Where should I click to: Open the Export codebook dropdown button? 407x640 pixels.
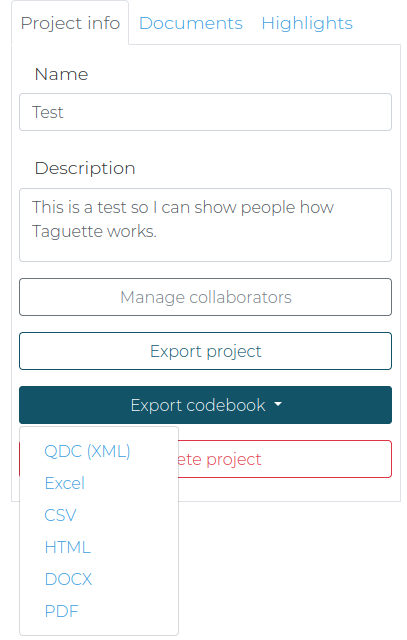(x=205, y=405)
